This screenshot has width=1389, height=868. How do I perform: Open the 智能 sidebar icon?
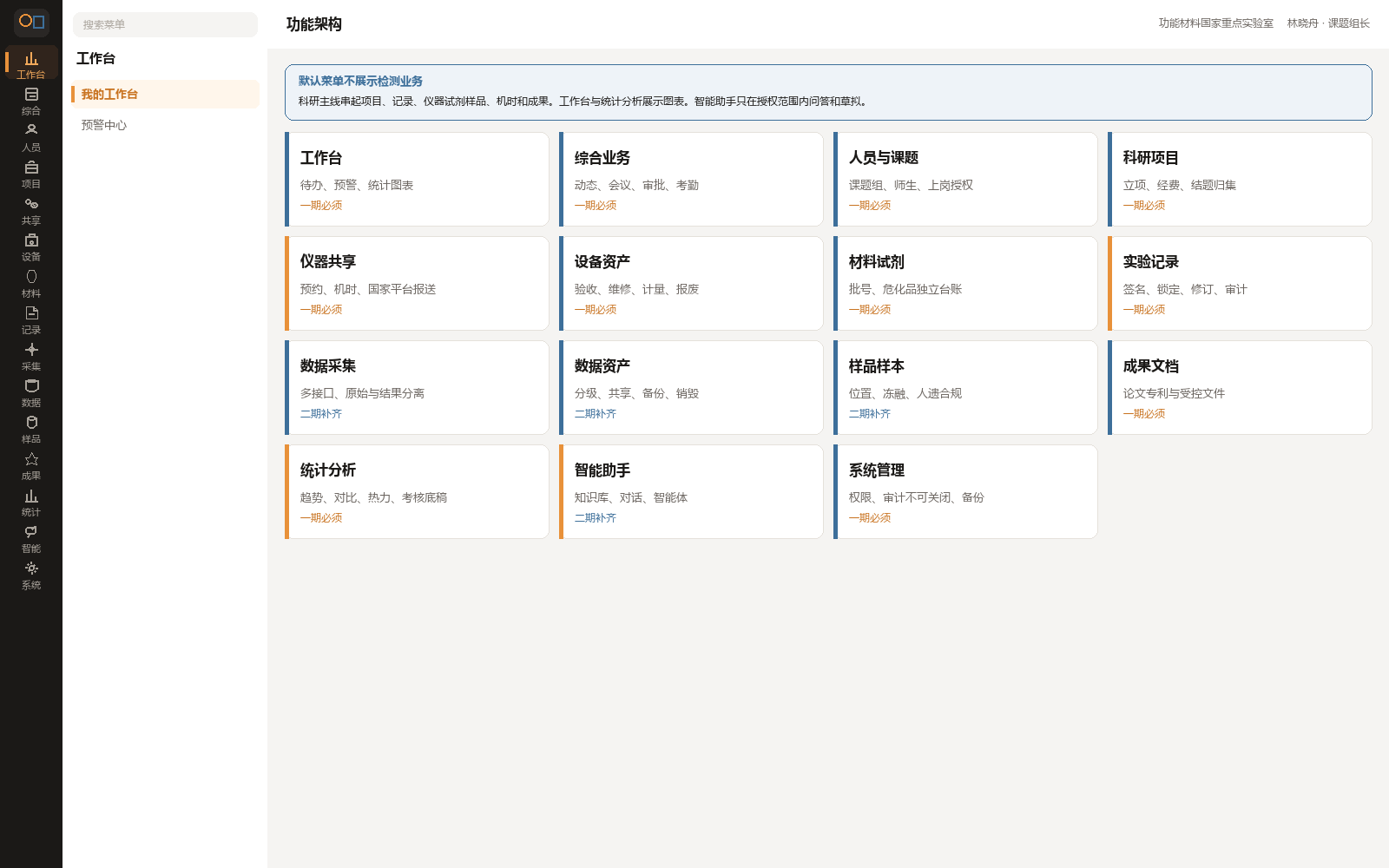pyautogui.click(x=31, y=538)
